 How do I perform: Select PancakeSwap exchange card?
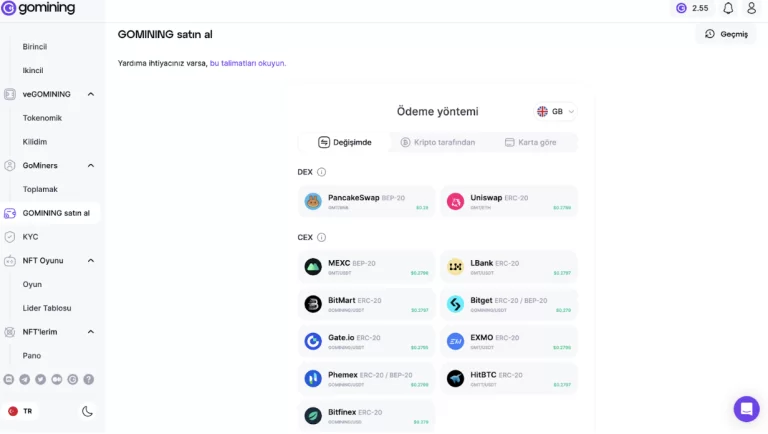(x=366, y=201)
